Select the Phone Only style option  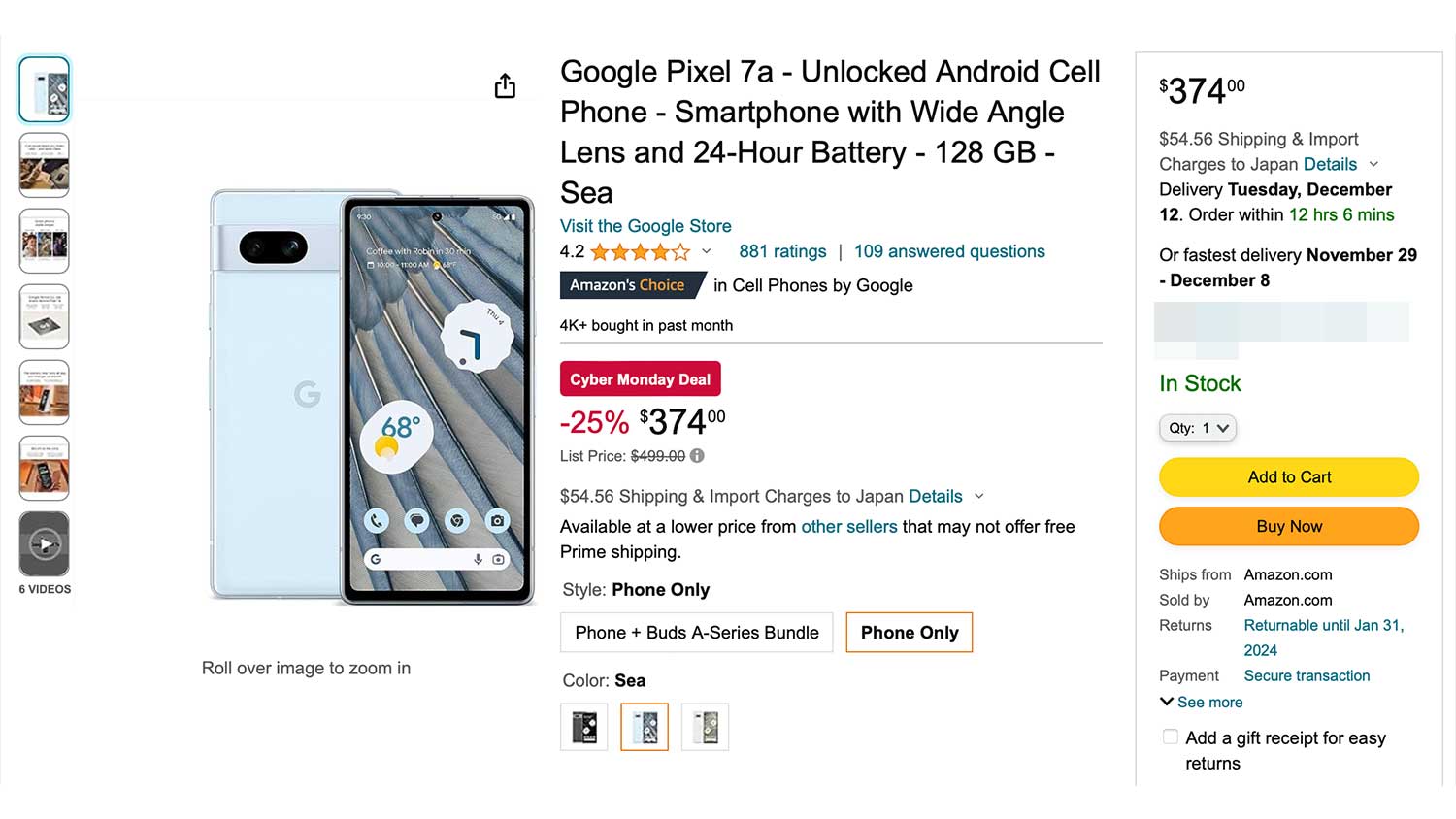click(910, 633)
